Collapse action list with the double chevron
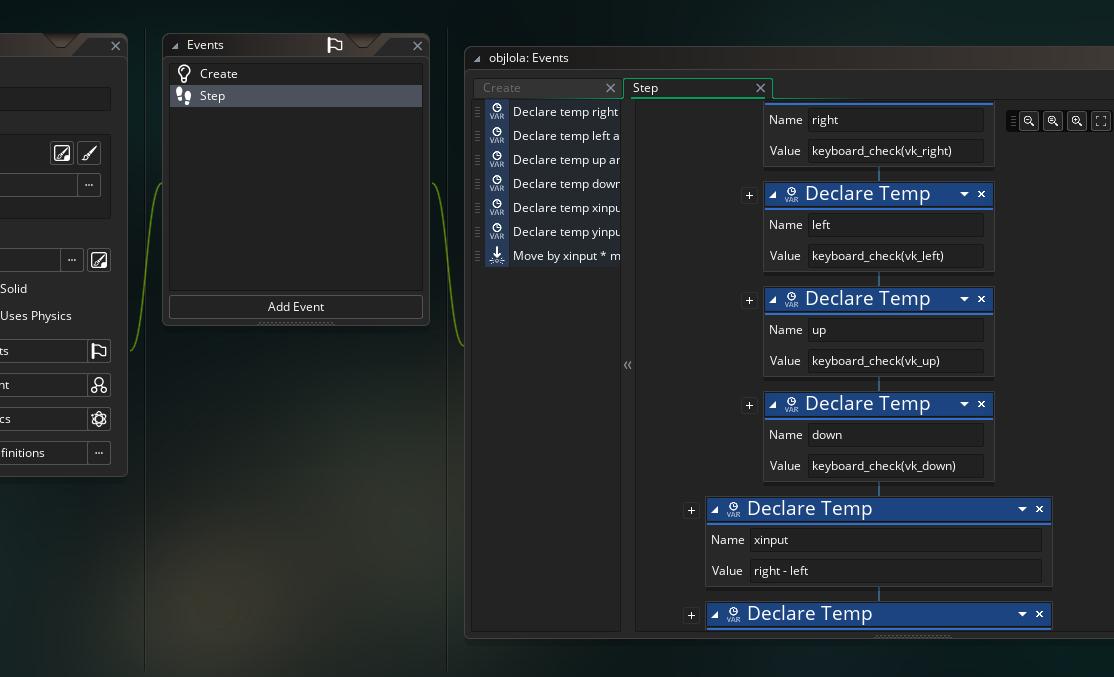1114x677 pixels. pos(627,365)
